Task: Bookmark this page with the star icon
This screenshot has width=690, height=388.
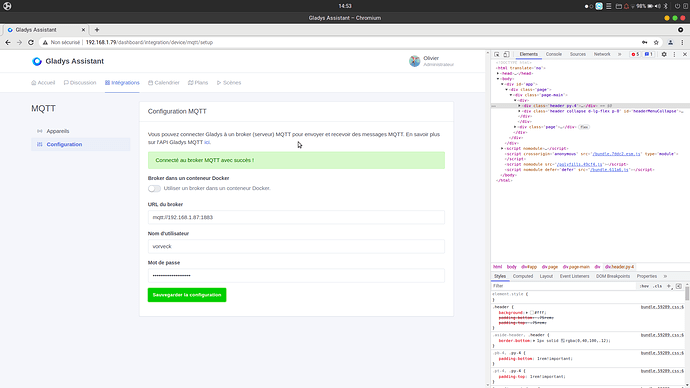Action: pyautogui.click(x=656, y=42)
